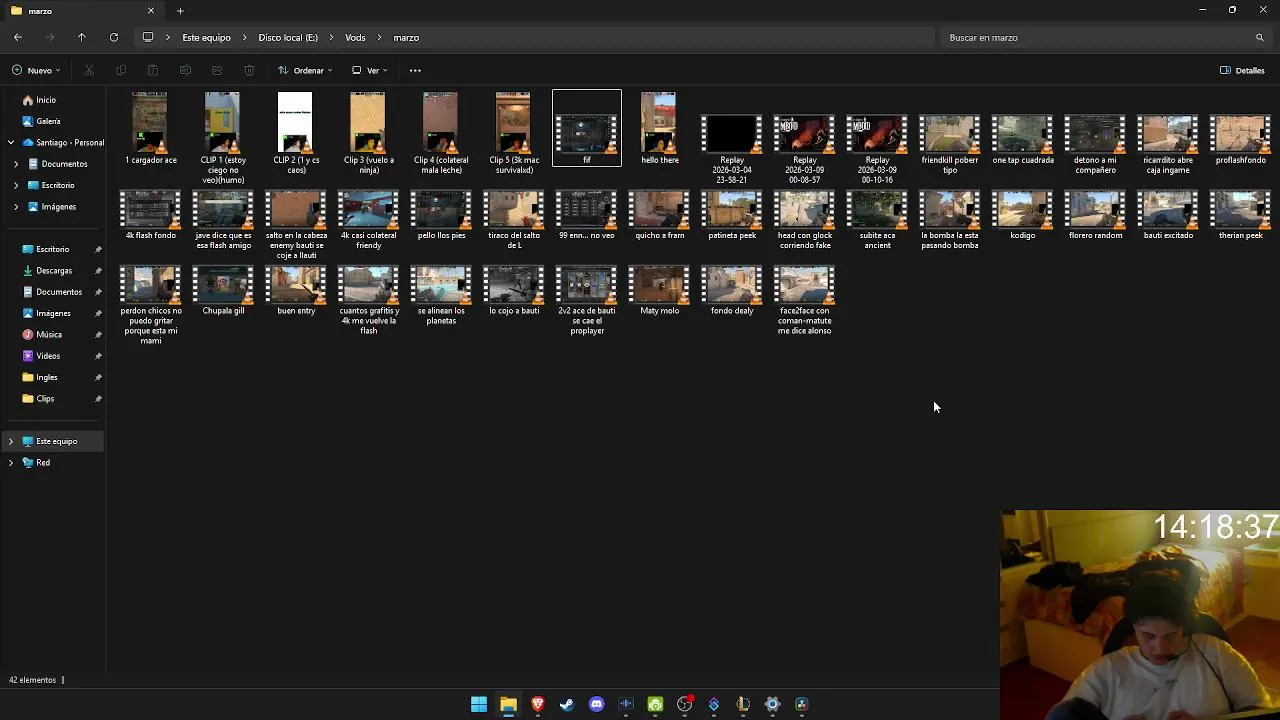
Task: Select the 'kodigo' video file
Action: click(x=1023, y=215)
